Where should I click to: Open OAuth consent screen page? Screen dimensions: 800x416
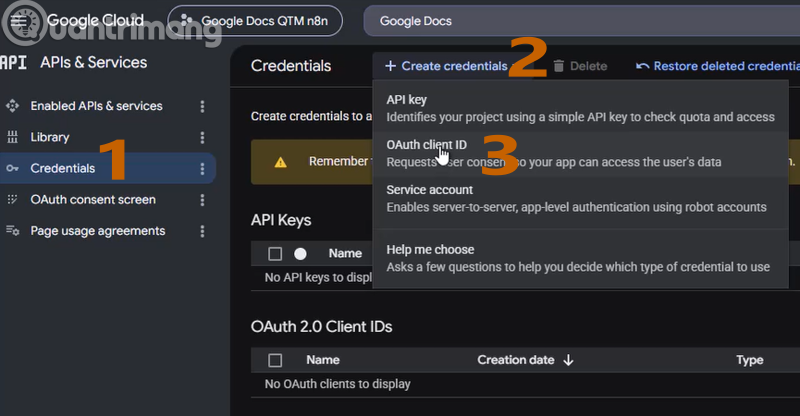[x=93, y=200]
